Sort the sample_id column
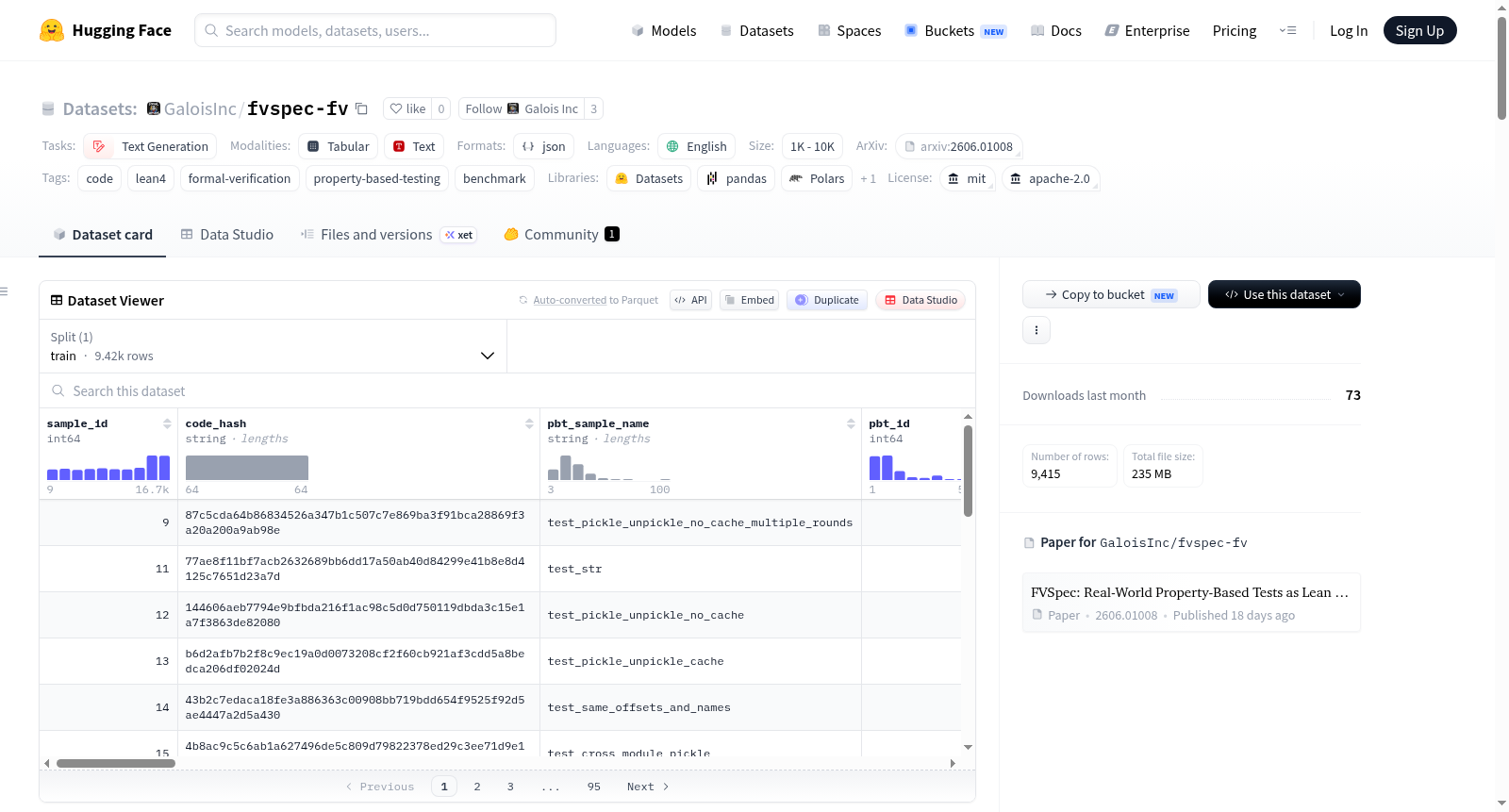The image size is (1509, 812). coord(167,423)
